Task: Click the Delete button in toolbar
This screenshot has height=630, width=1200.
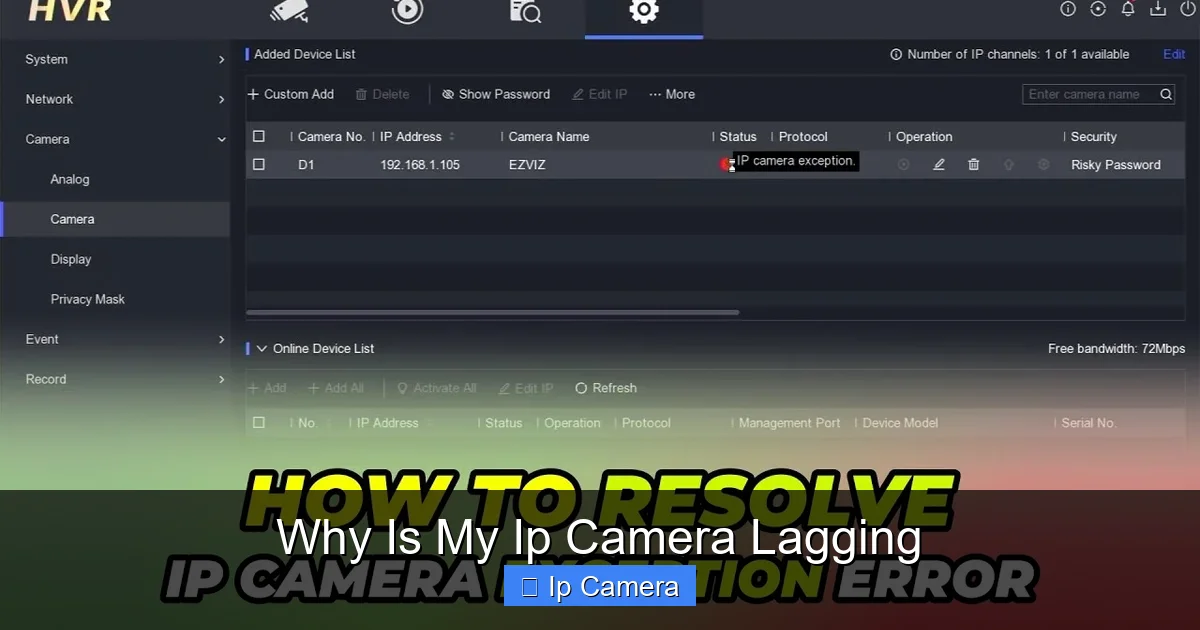Action: (382, 94)
